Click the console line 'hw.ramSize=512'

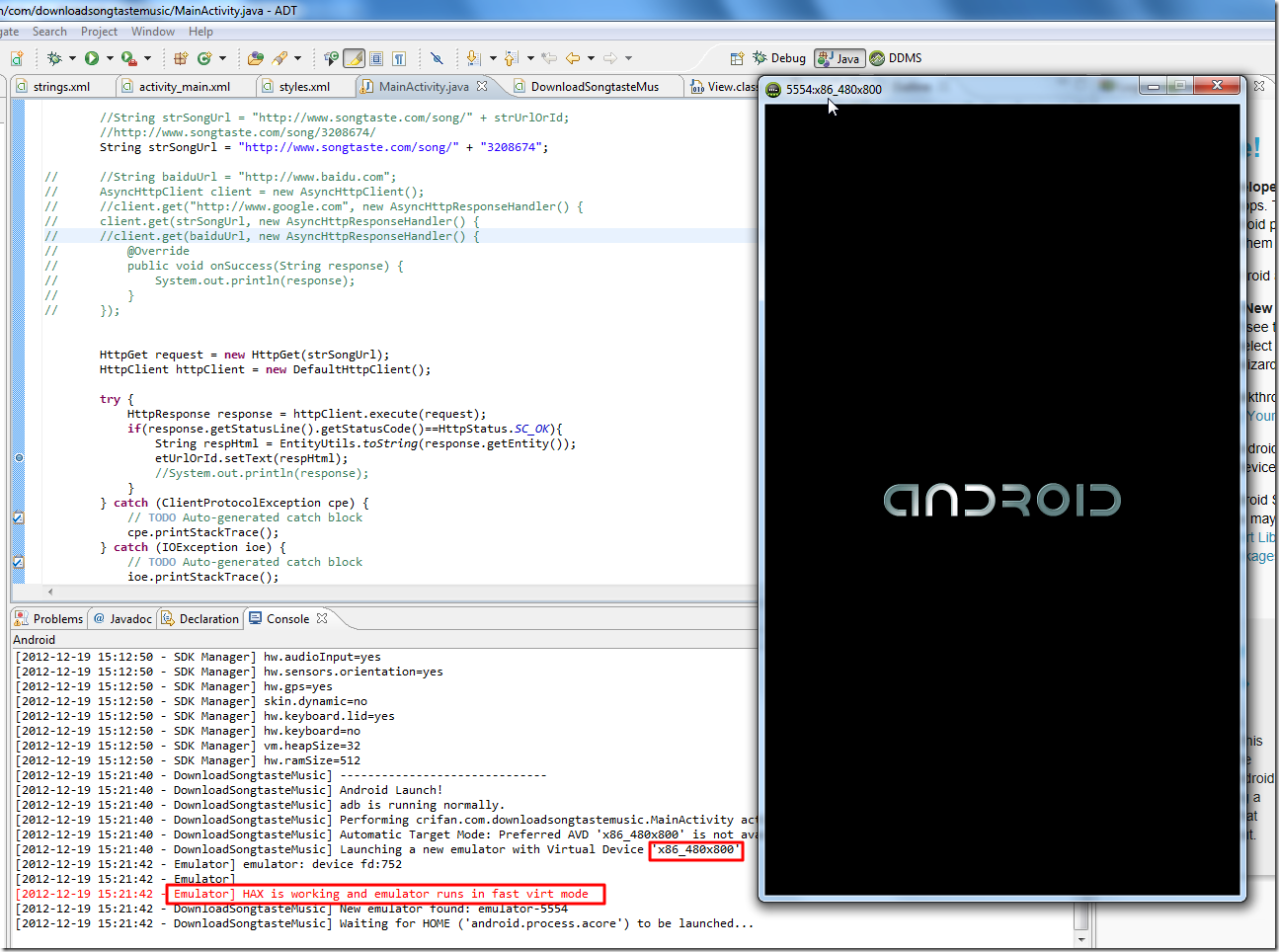coord(188,760)
